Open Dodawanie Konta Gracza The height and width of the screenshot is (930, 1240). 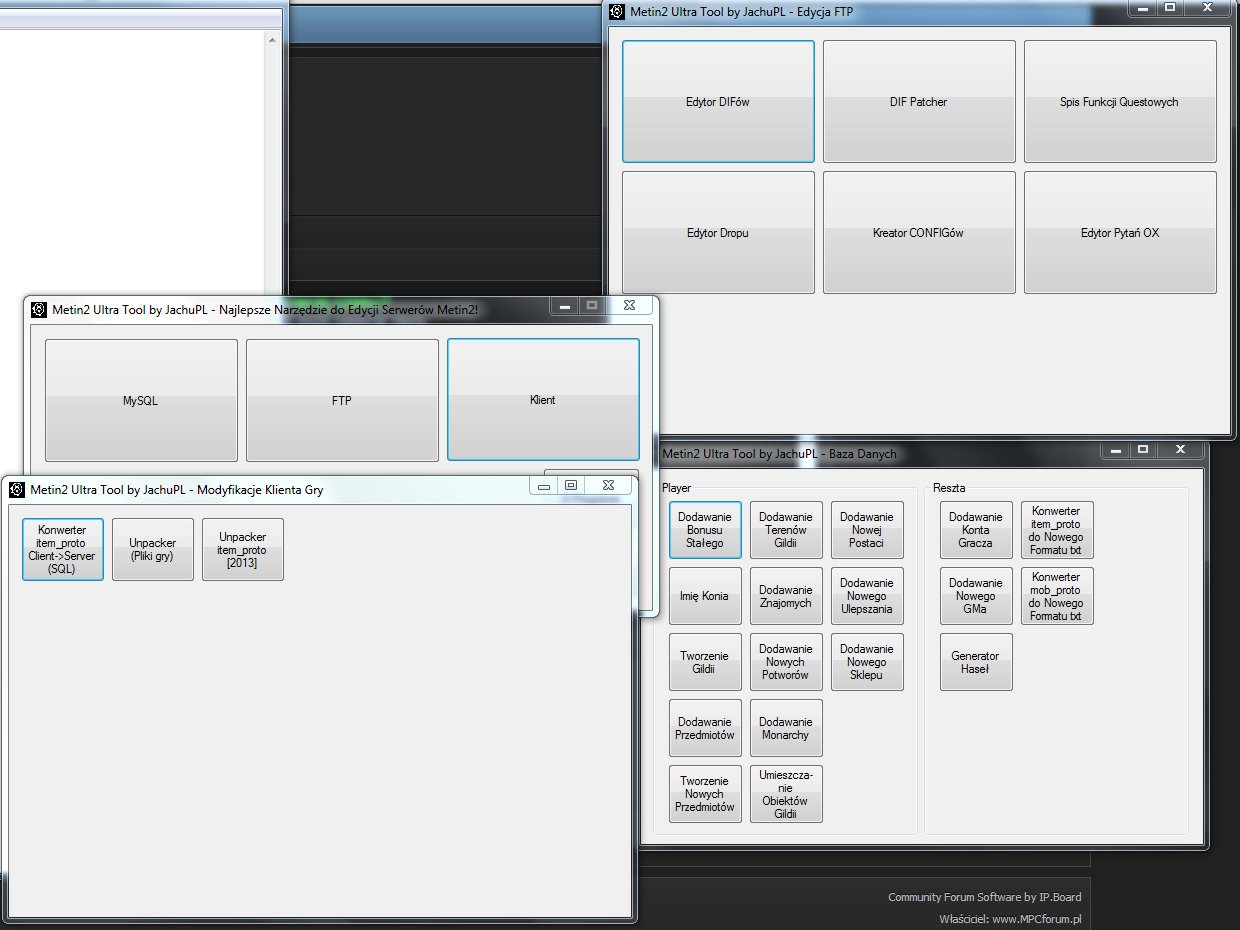click(x=976, y=530)
